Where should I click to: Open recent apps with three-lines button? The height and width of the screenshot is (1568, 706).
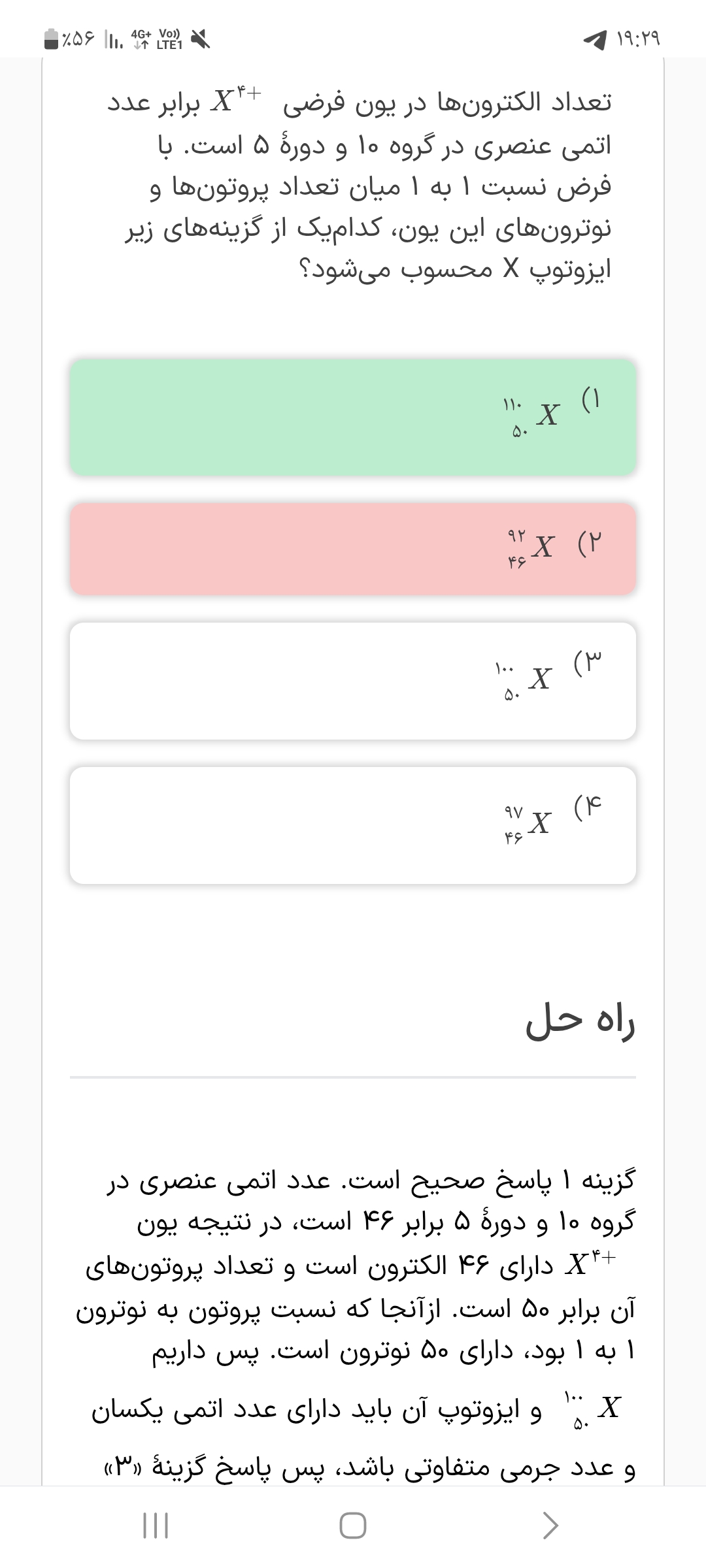coord(156,1526)
